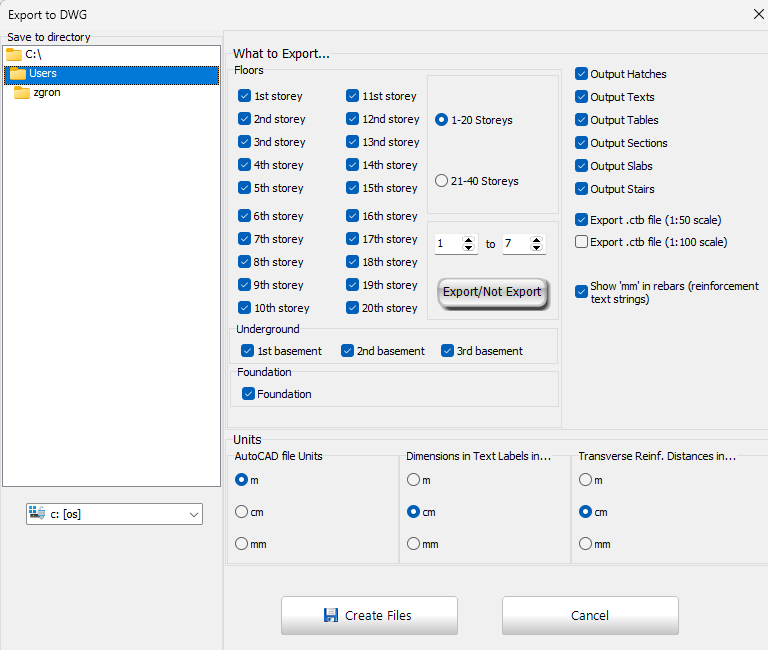Click the drive icon in the drive selector
This screenshot has width=768, height=650.
point(38,514)
